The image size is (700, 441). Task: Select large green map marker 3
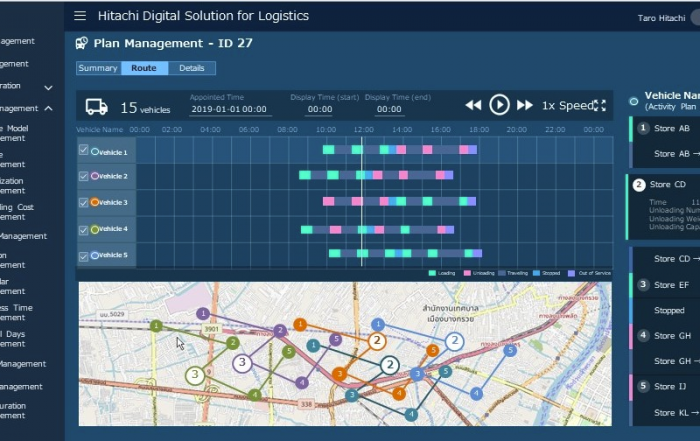(x=195, y=375)
